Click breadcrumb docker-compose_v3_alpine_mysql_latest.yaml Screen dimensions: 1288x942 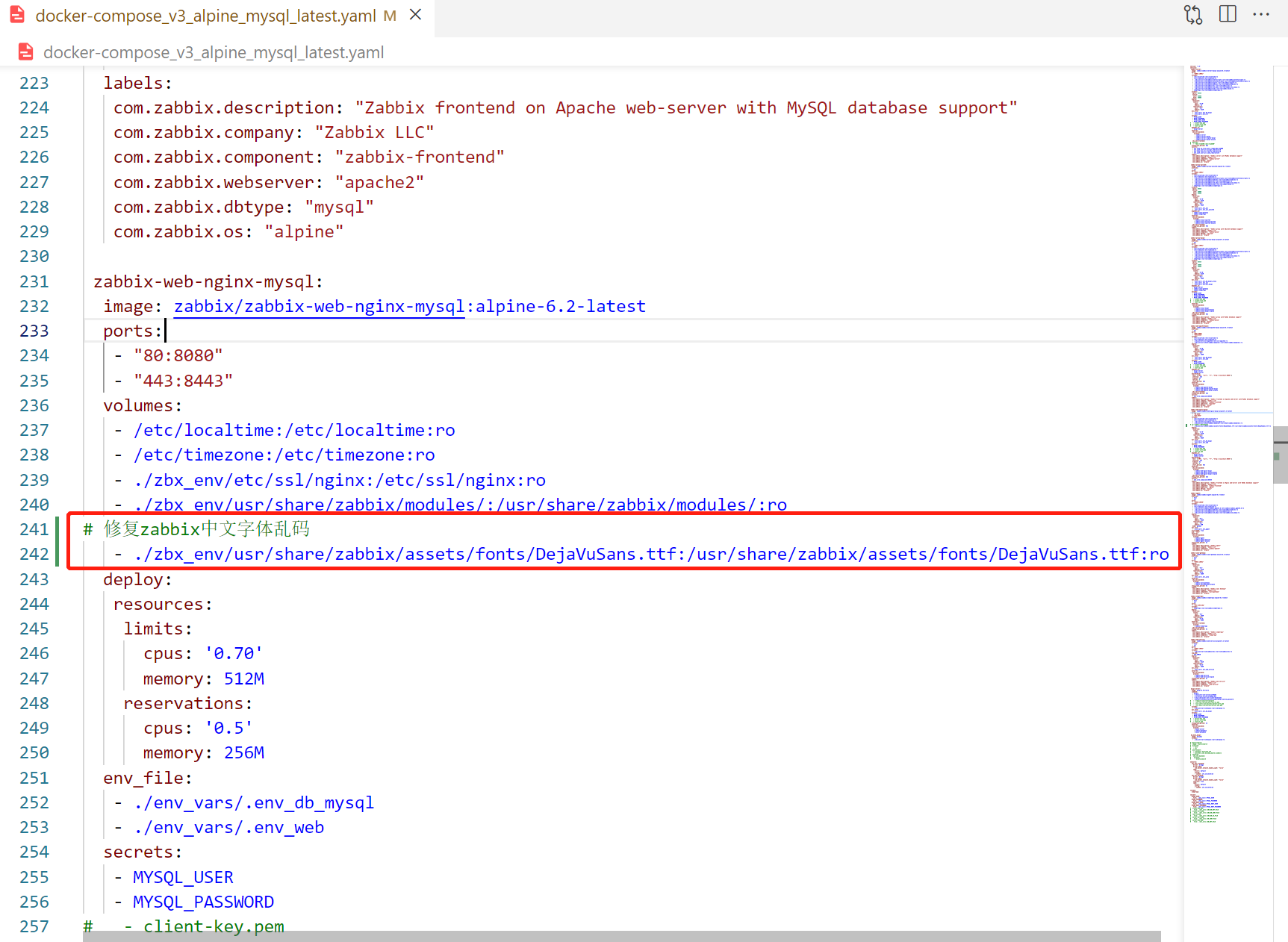(214, 52)
